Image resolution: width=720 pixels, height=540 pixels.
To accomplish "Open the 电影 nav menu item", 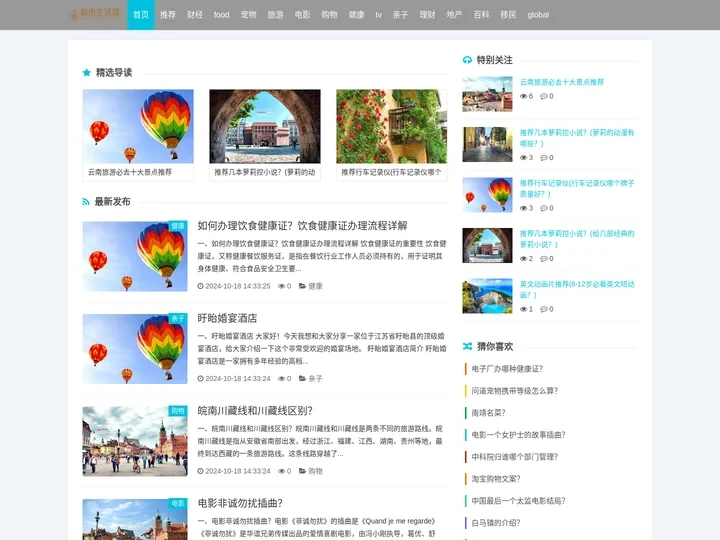I will point(303,15).
